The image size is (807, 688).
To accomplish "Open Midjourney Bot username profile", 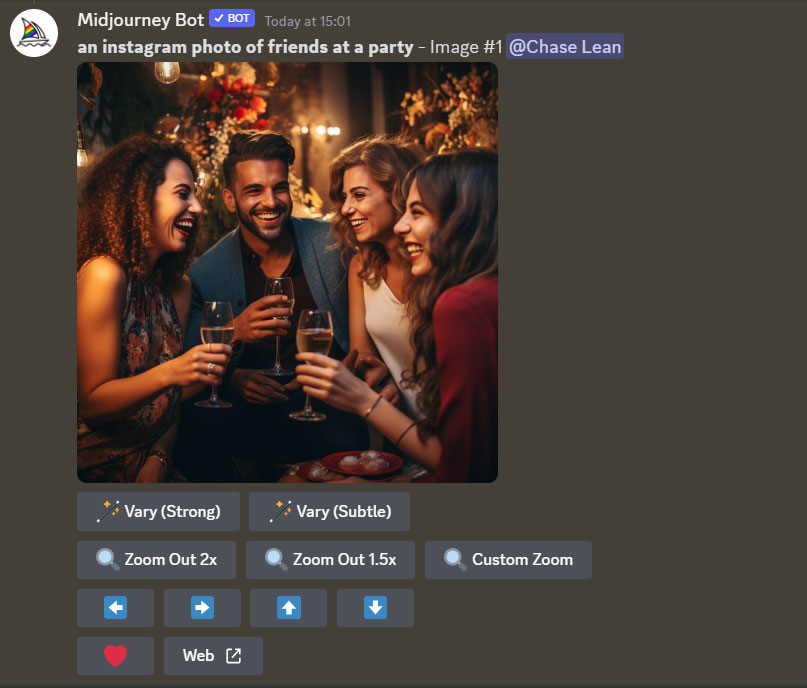I will click(x=141, y=20).
